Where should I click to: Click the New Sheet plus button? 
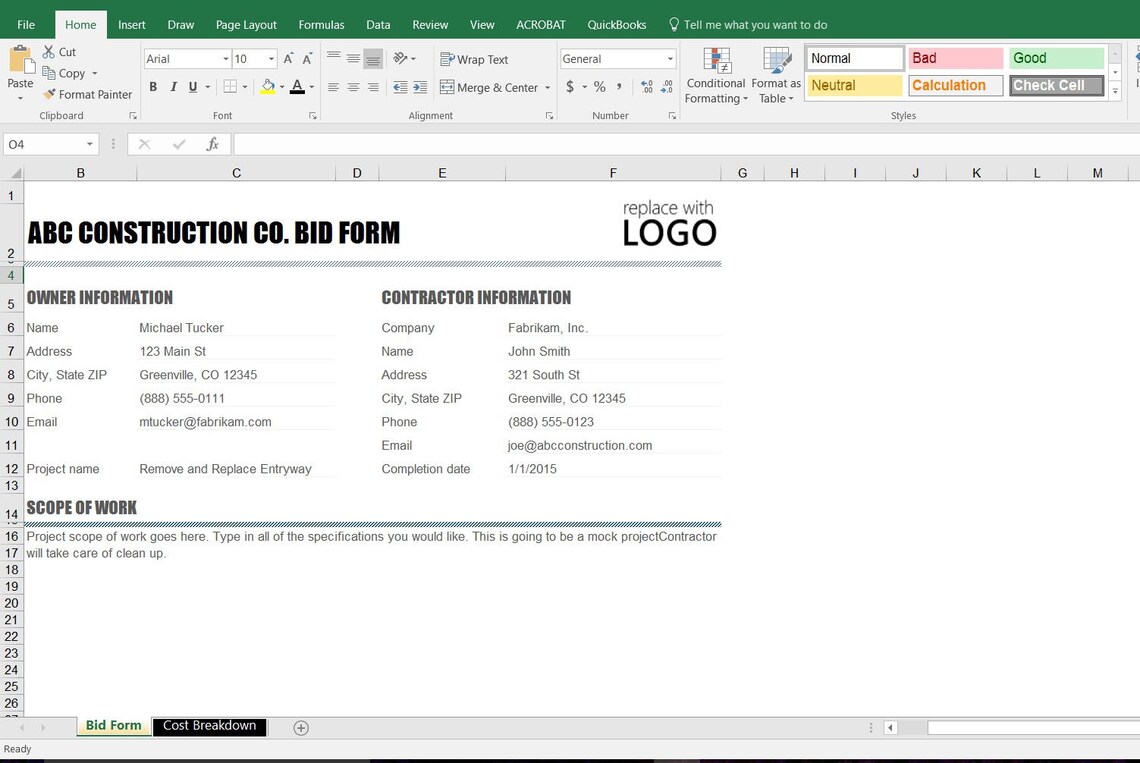tap(300, 727)
